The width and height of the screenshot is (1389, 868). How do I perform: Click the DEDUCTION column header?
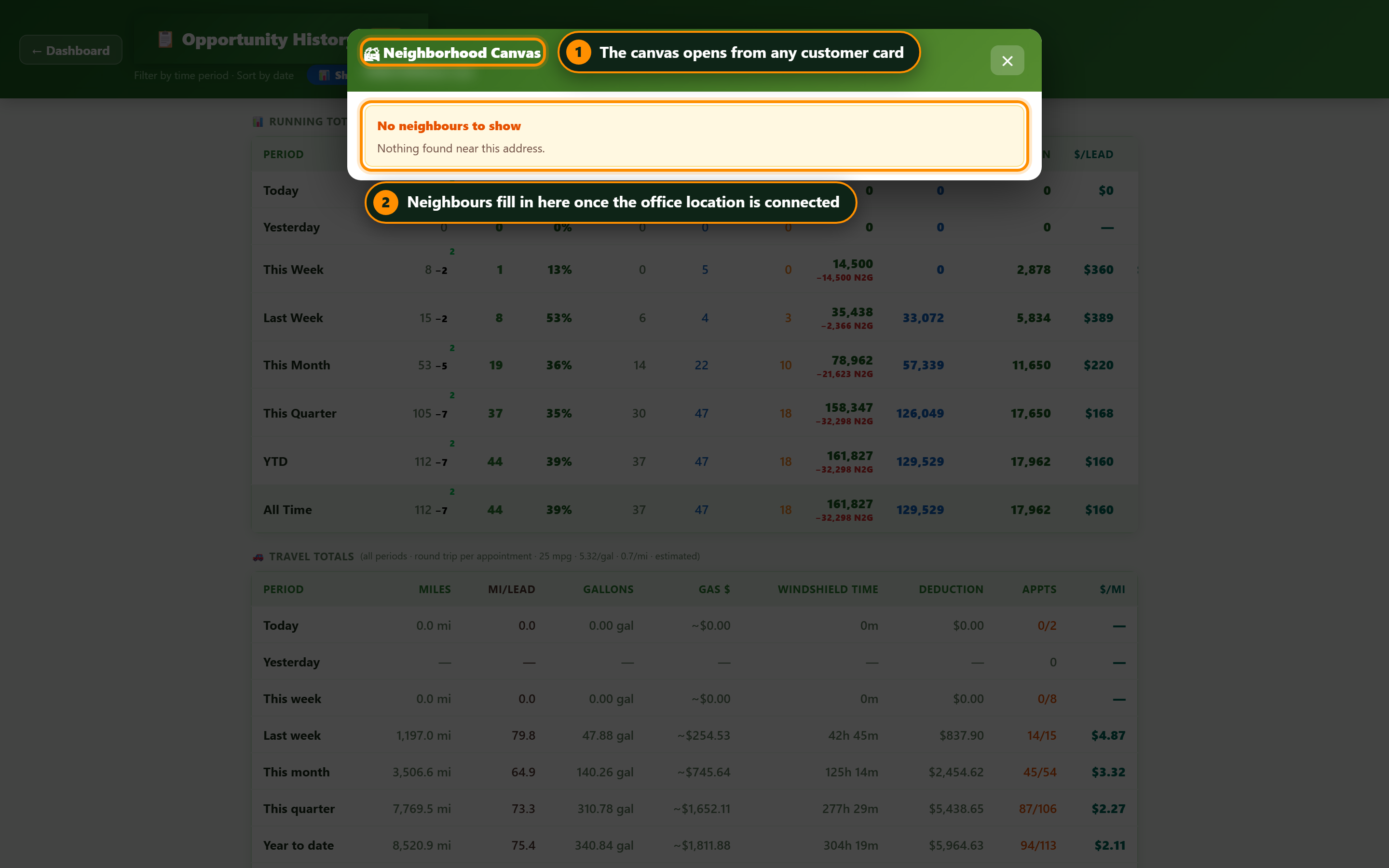[x=951, y=589]
